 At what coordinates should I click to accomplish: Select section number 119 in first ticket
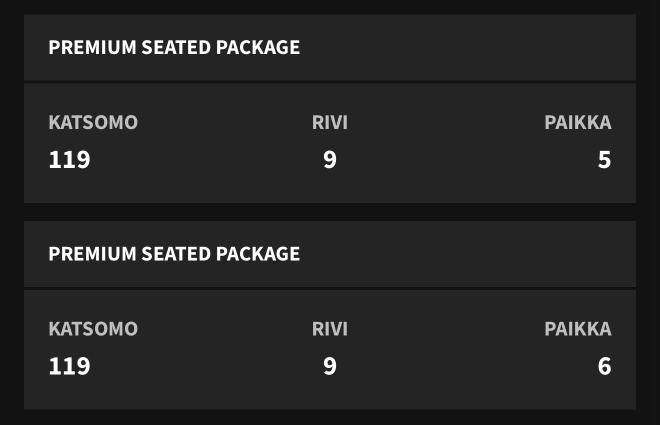pyautogui.click(x=69, y=160)
